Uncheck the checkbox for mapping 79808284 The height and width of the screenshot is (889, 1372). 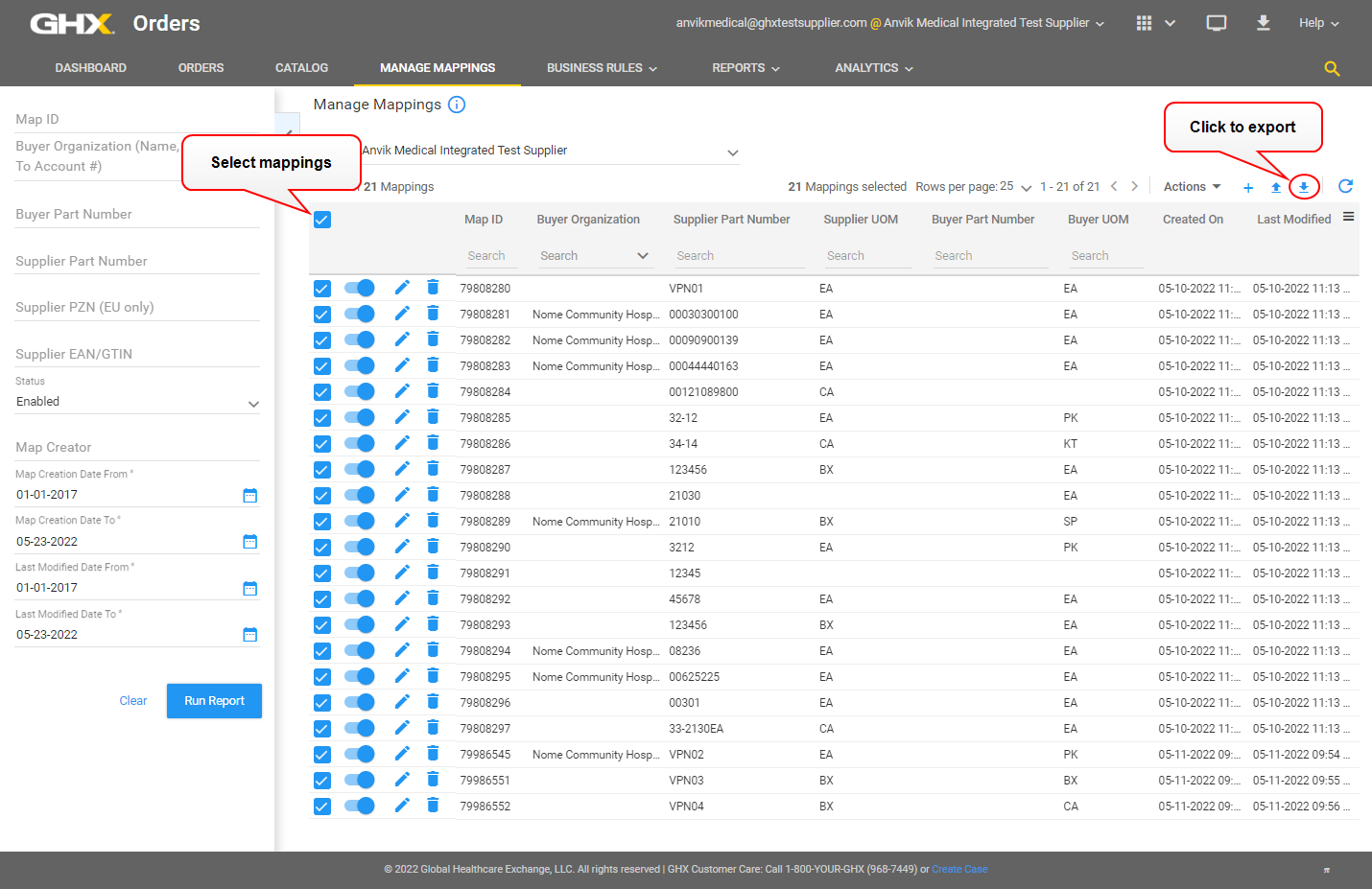coord(322,392)
